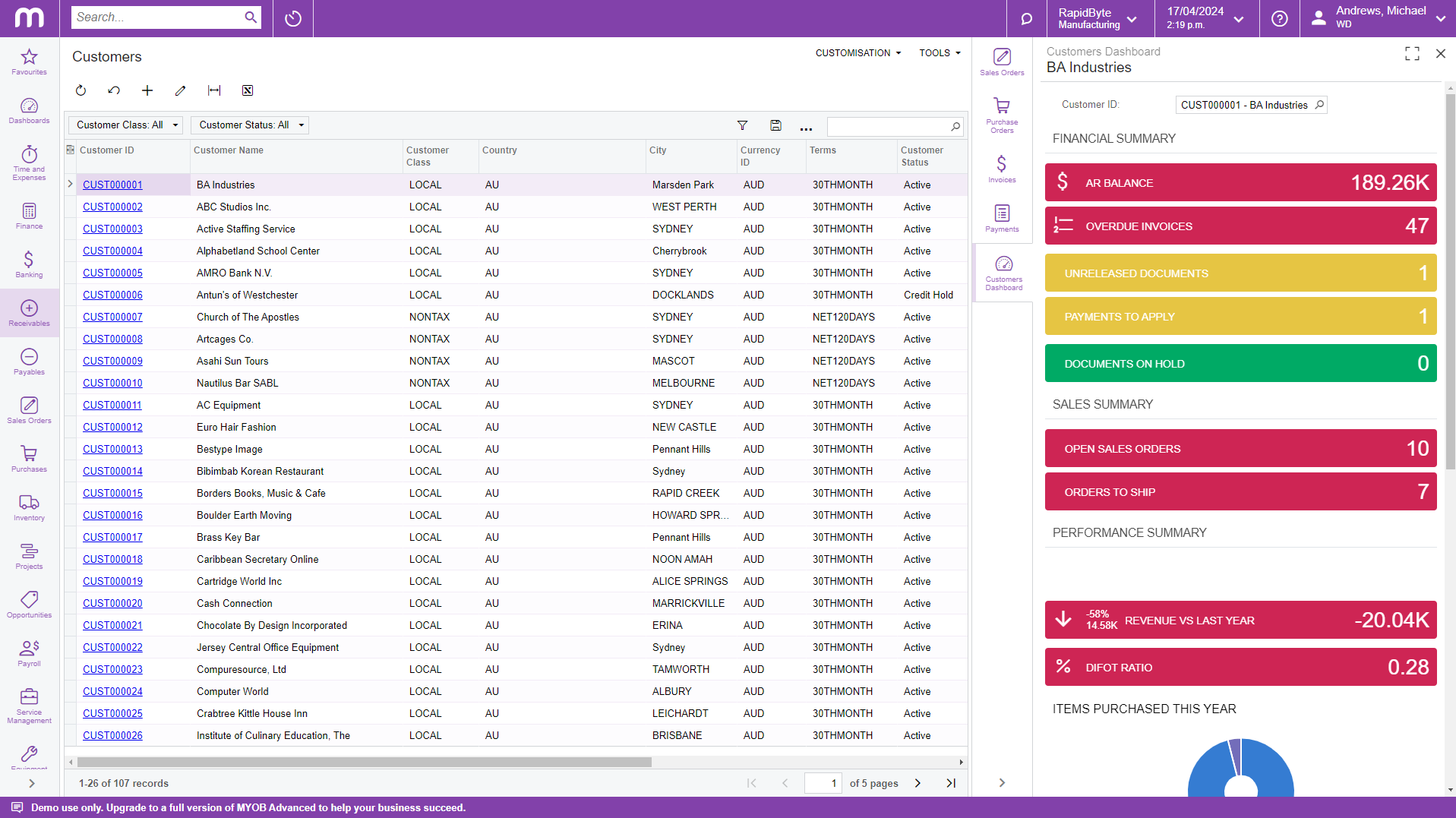
Task: Open the recent history clock icon
Action: [x=293, y=18]
